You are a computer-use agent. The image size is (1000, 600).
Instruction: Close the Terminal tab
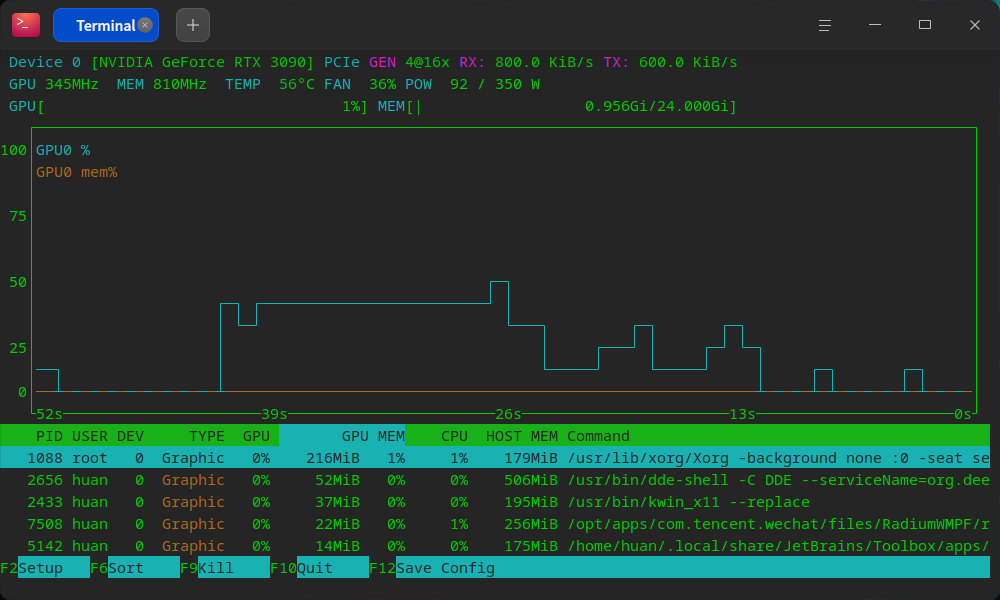[x=145, y=25]
